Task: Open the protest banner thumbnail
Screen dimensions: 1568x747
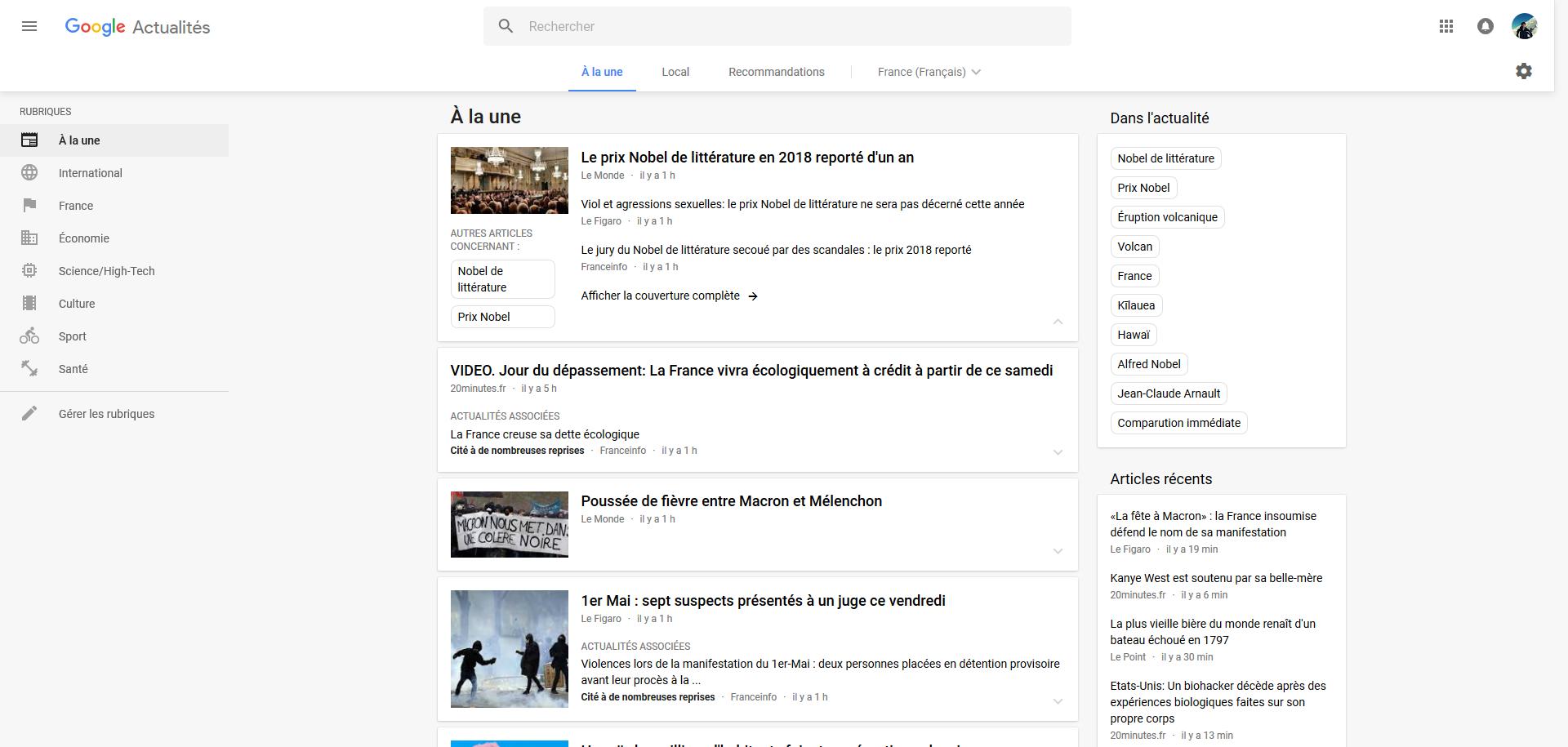Action: (509, 524)
